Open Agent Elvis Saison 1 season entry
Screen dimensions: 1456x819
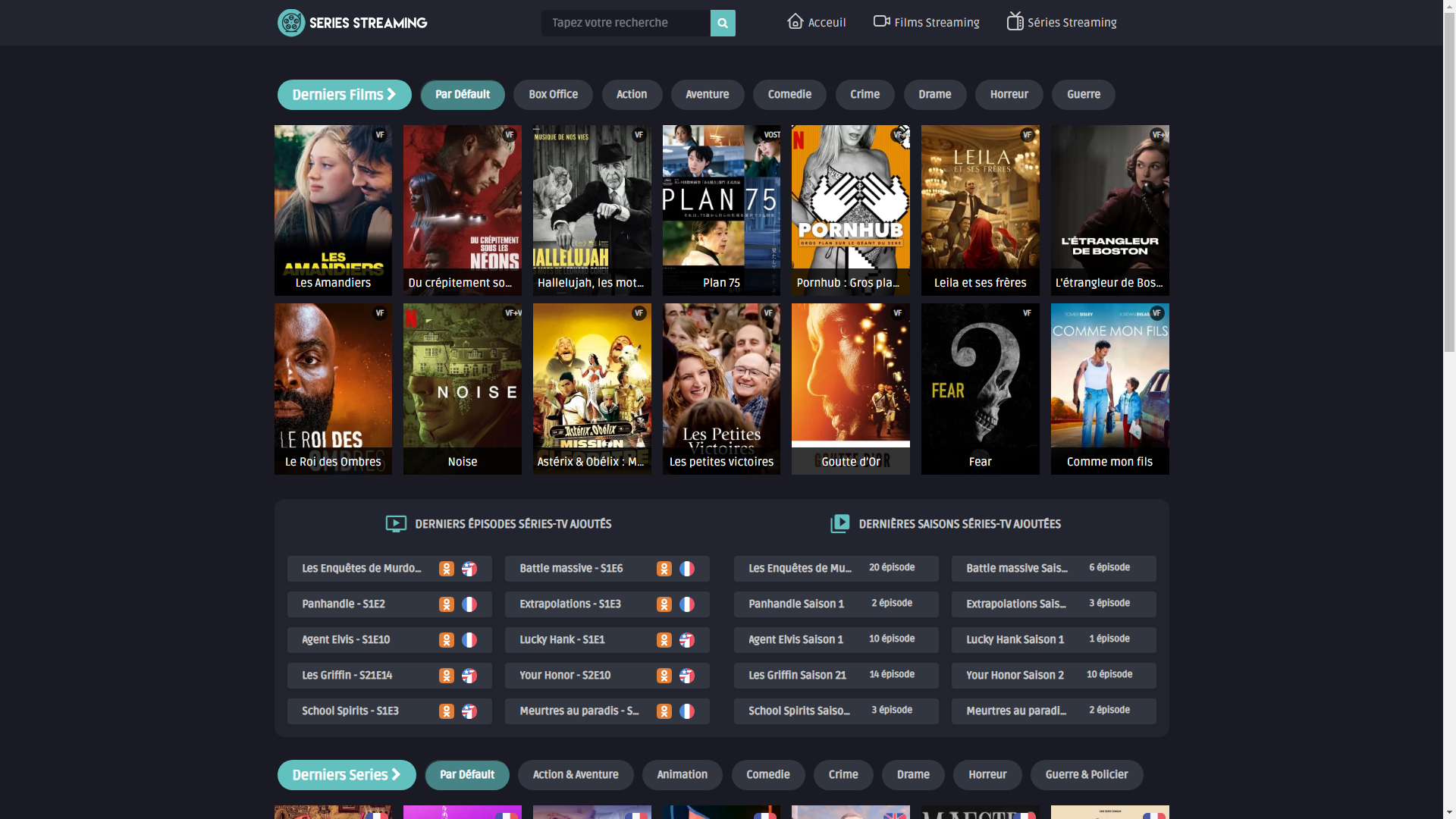point(836,640)
